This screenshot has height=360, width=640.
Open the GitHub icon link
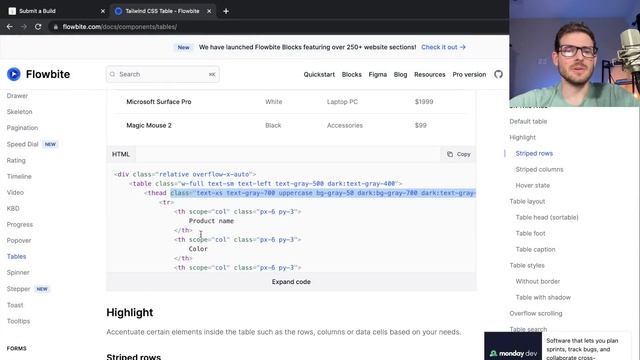point(498,74)
